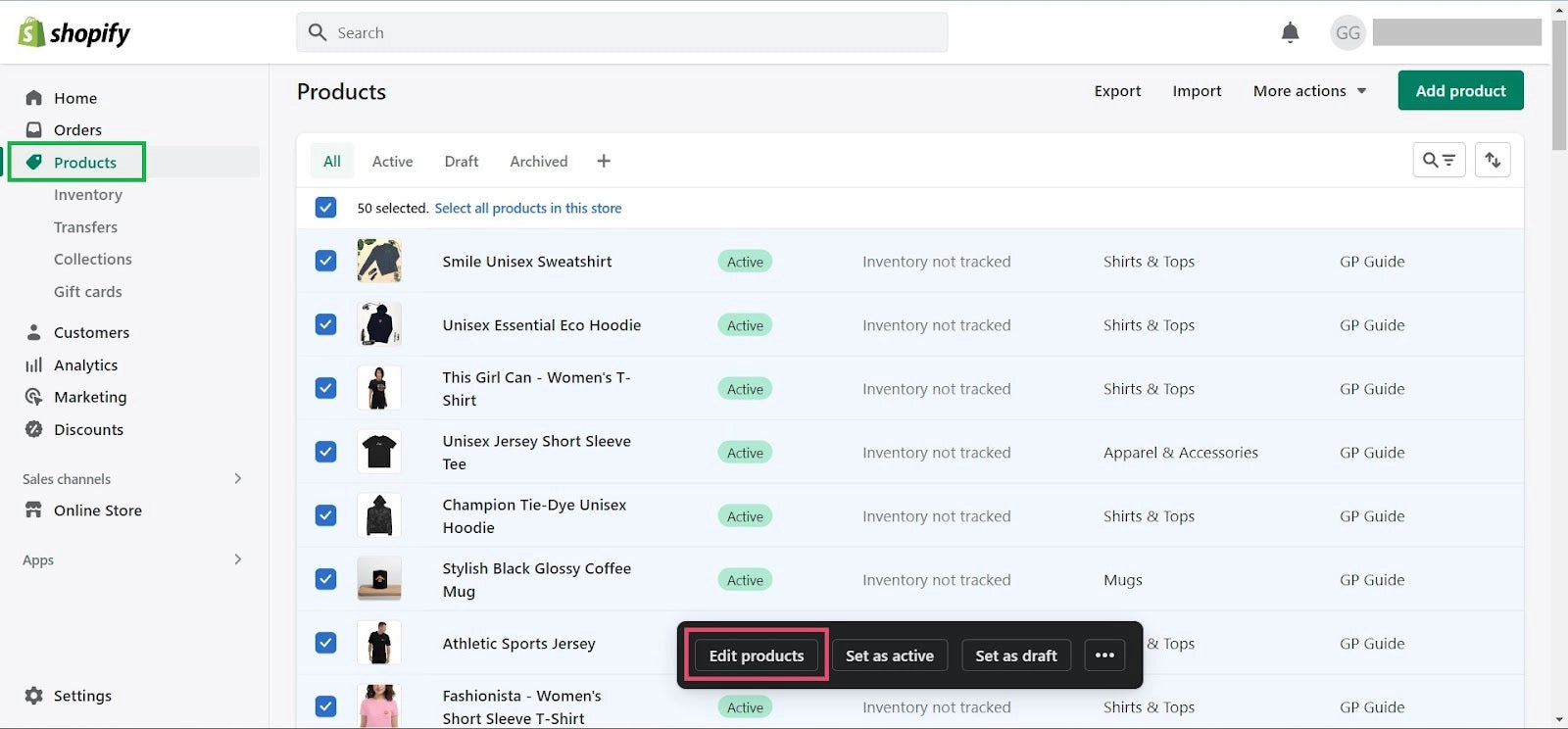The image size is (1568, 729).
Task: Click the search magnifier icon
Action: pyautogui.click(x=318, y=32)
